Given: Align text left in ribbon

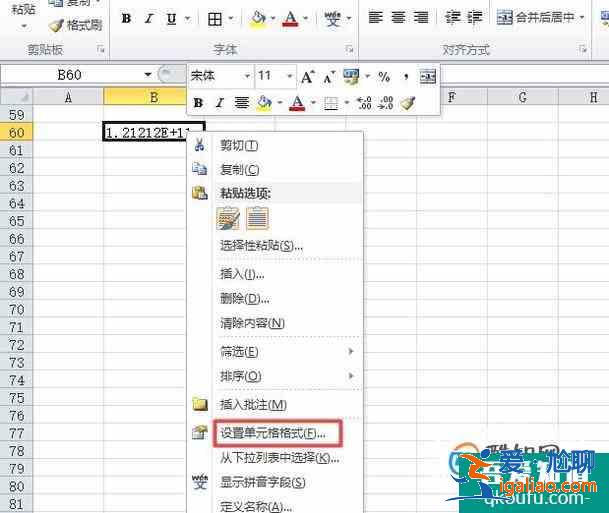Looking at the screenshot, I should pyautogui.click(x=376, y=17).
